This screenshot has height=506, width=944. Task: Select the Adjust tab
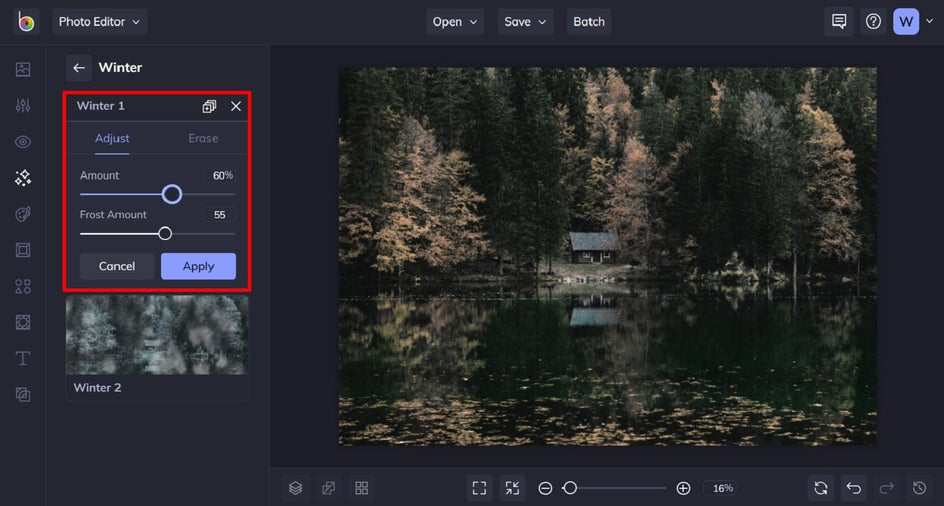[112, 138]
